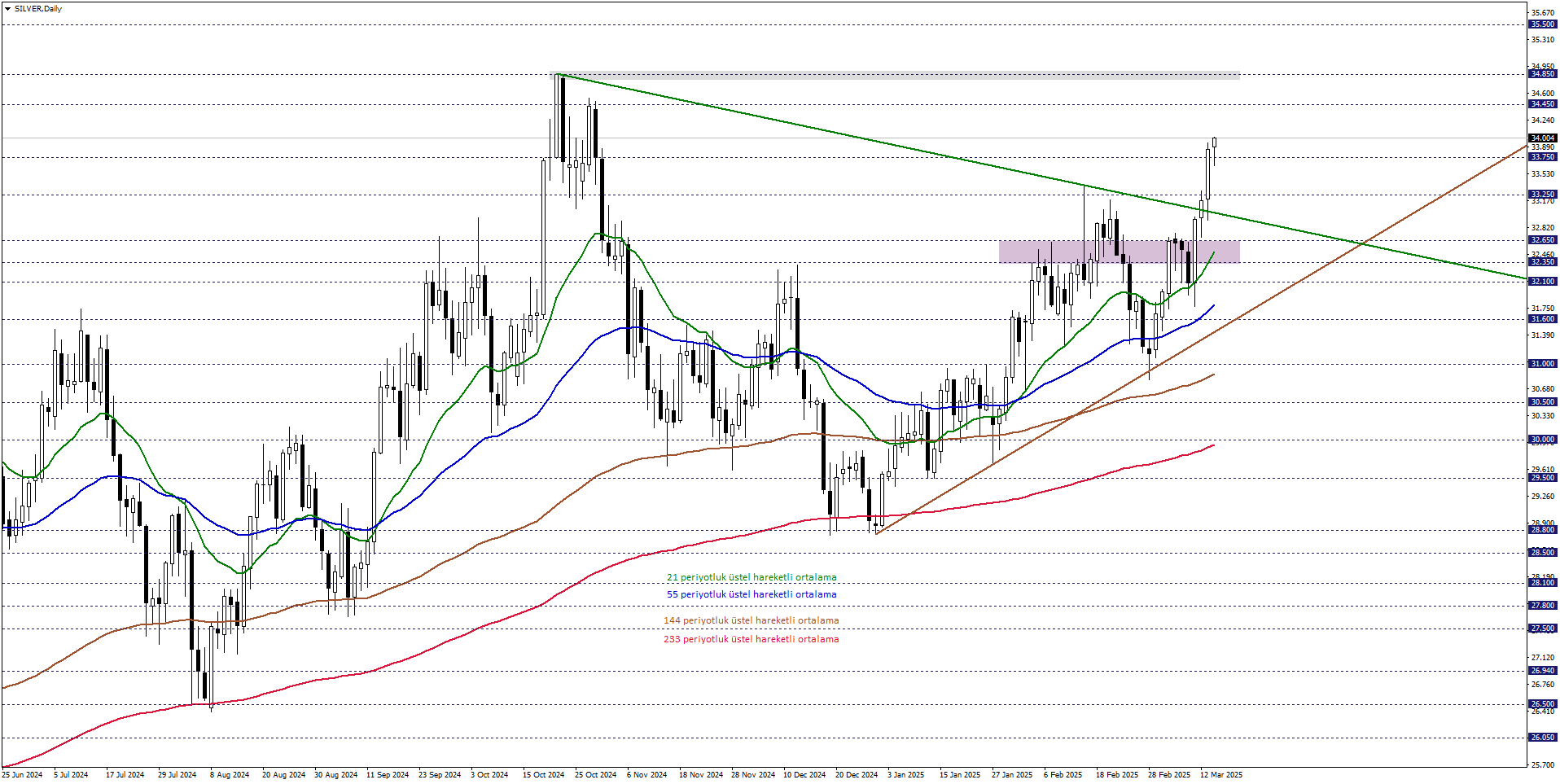Click the 10 Dec 2024 date label

[804, 775]
